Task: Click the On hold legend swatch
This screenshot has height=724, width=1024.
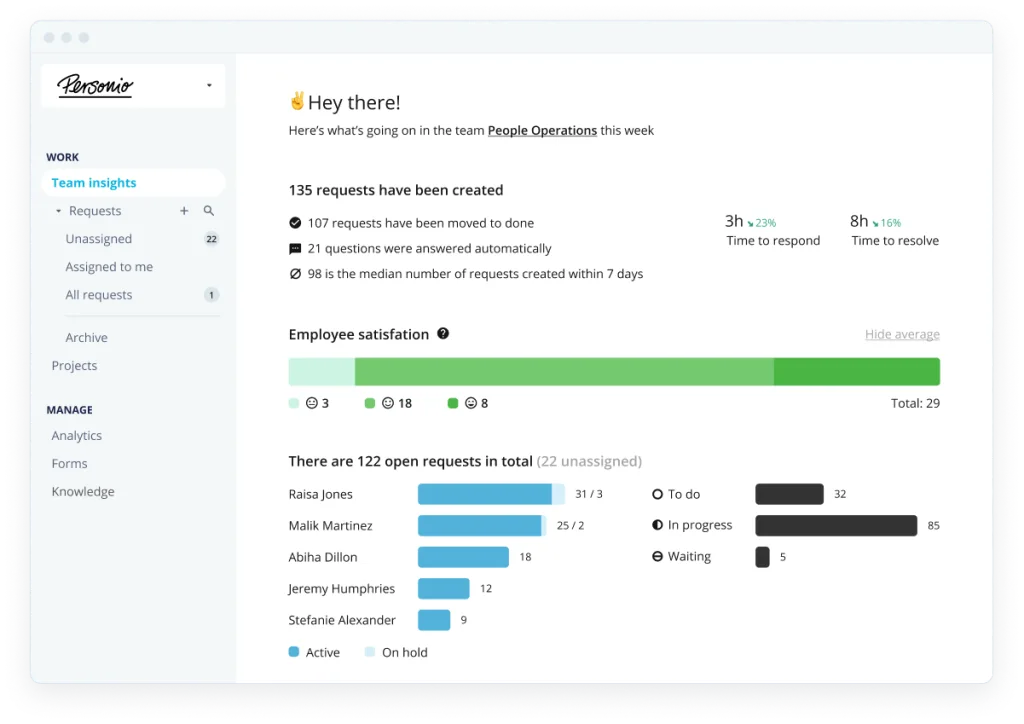Action: coord(370,652)
